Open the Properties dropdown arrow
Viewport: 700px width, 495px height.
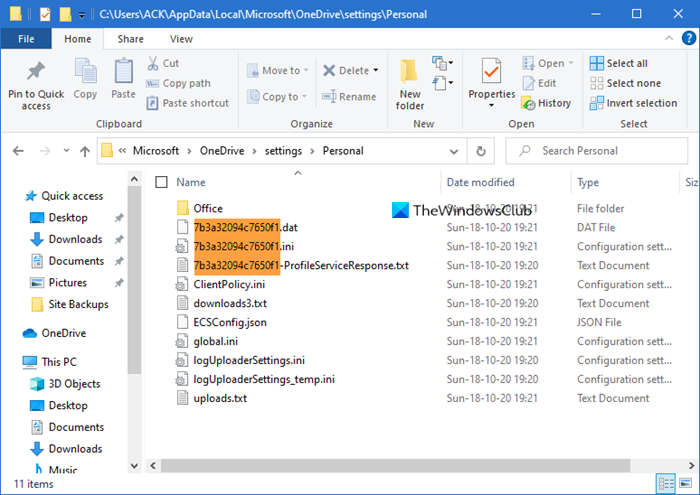pos(492,105)
